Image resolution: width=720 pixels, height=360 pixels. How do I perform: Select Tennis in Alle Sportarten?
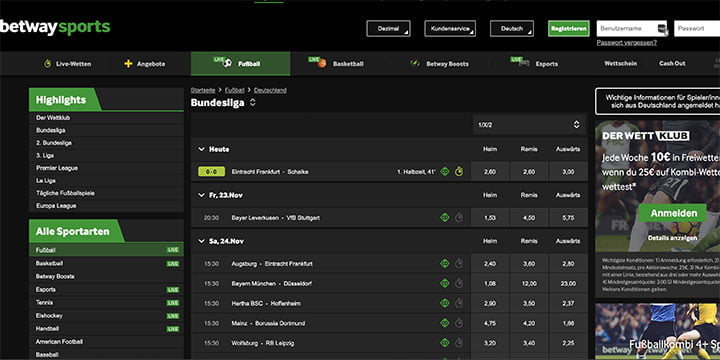tap(106, 303)
